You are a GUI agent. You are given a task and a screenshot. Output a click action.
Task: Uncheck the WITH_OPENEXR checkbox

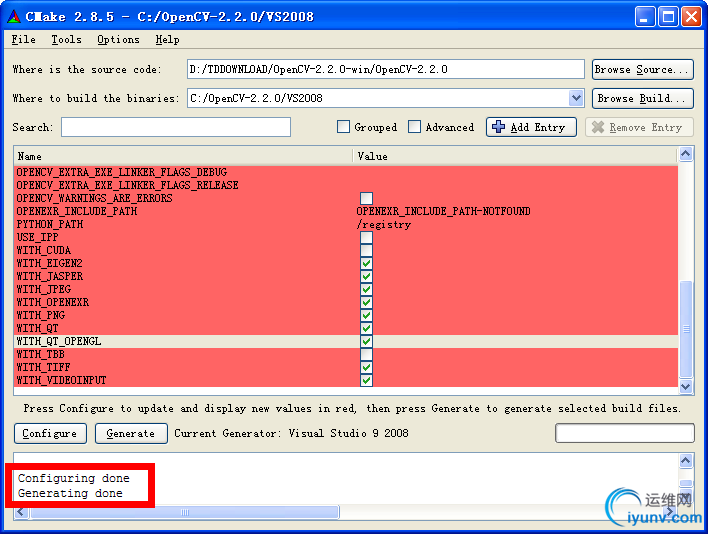[366, 302]
